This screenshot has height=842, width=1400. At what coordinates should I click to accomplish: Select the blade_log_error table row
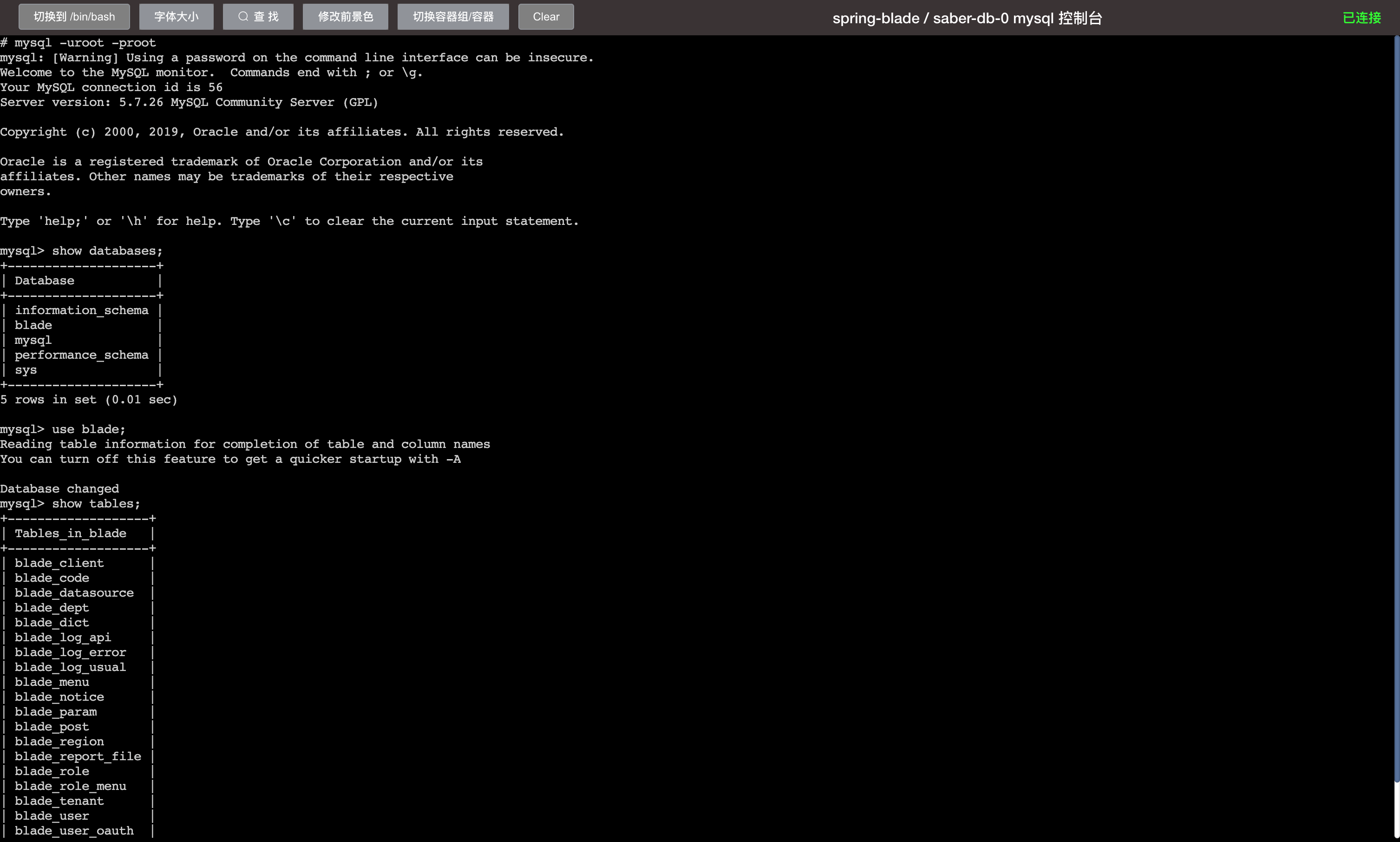point(78,652)
